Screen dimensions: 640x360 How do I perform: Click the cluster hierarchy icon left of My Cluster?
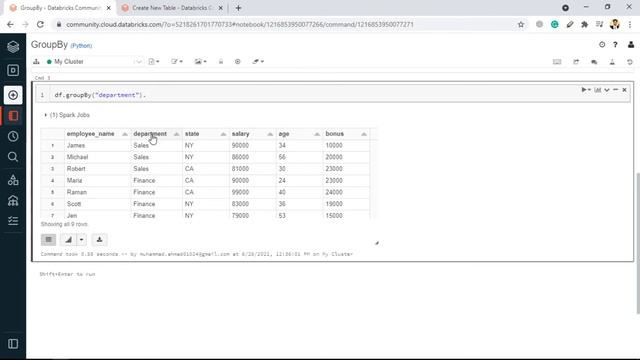click(x=36, y=62)
